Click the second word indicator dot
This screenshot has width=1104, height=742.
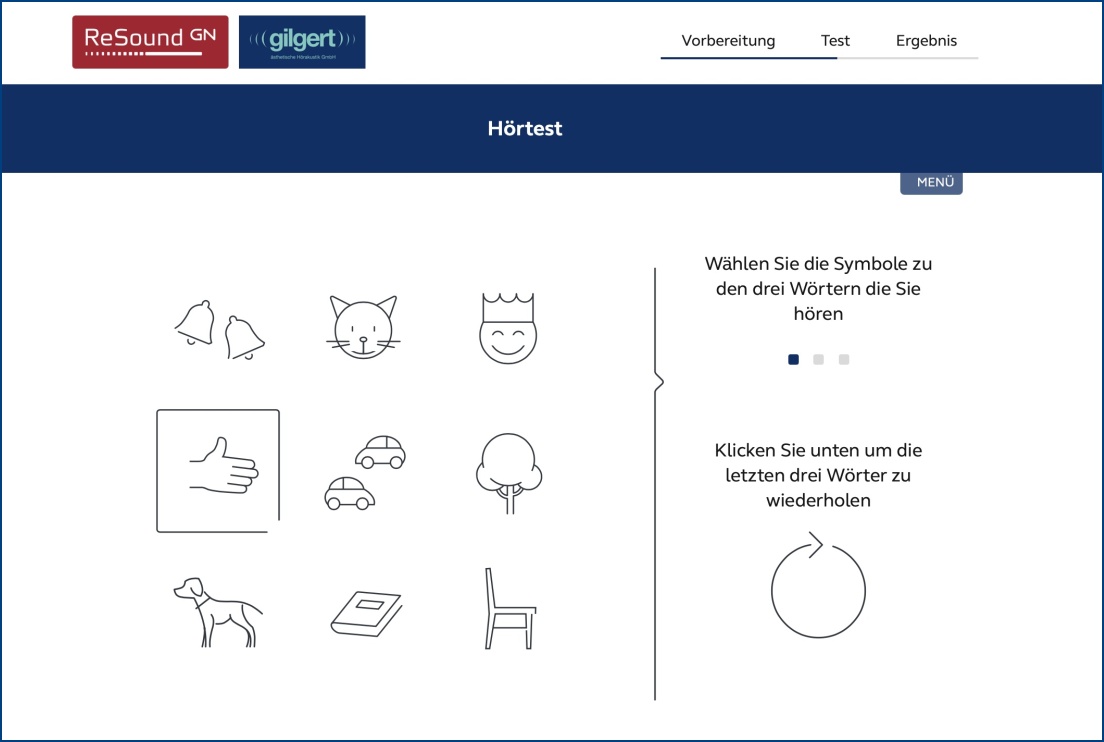[819, 360]
